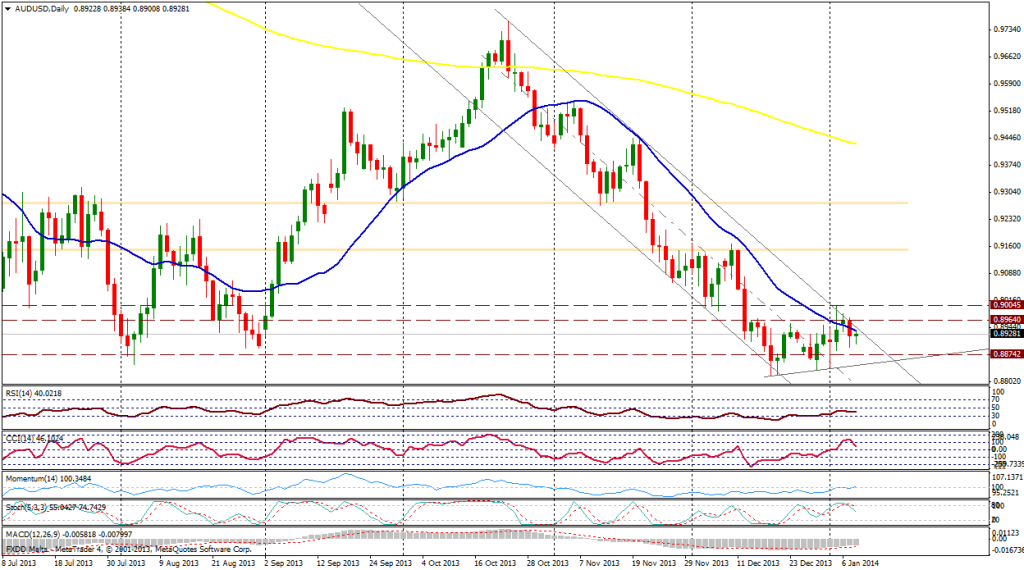
Task: Click the 0.88742 red price level tag
Action: tap(1004, 354)
